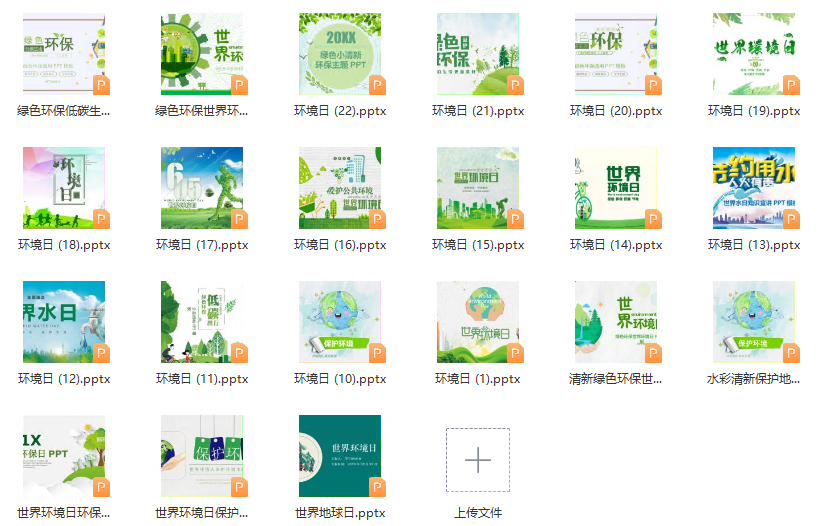The width and height of the screenshot is (817, 526).
Task: Select the 环境日 (11).pptx thumbnail
Action: click(x=202, y=322)
